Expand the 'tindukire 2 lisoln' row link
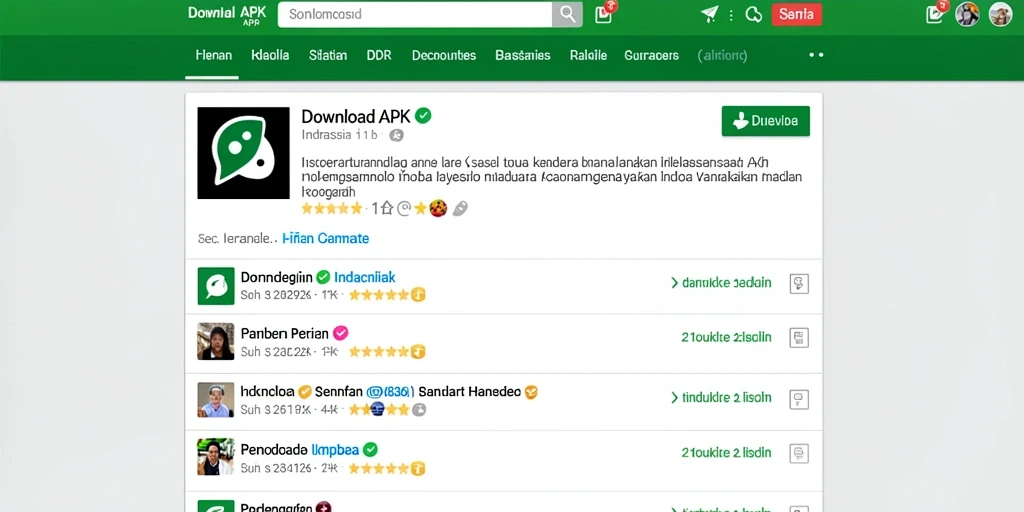Image resolution: width=1024 pixels, height=512 pixels. pyautogui.click(x=721, y=397)
